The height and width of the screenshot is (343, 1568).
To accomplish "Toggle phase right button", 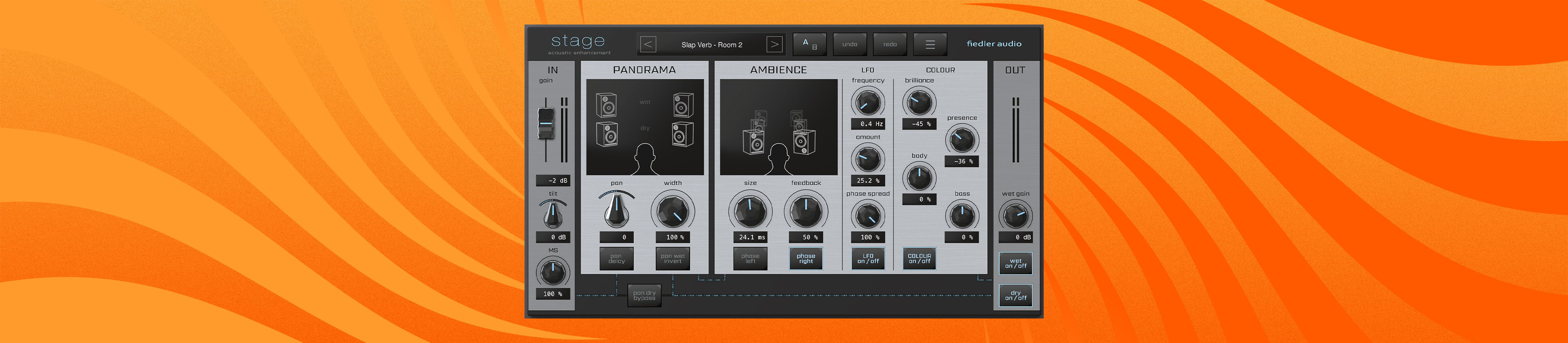I will point(806,258).
